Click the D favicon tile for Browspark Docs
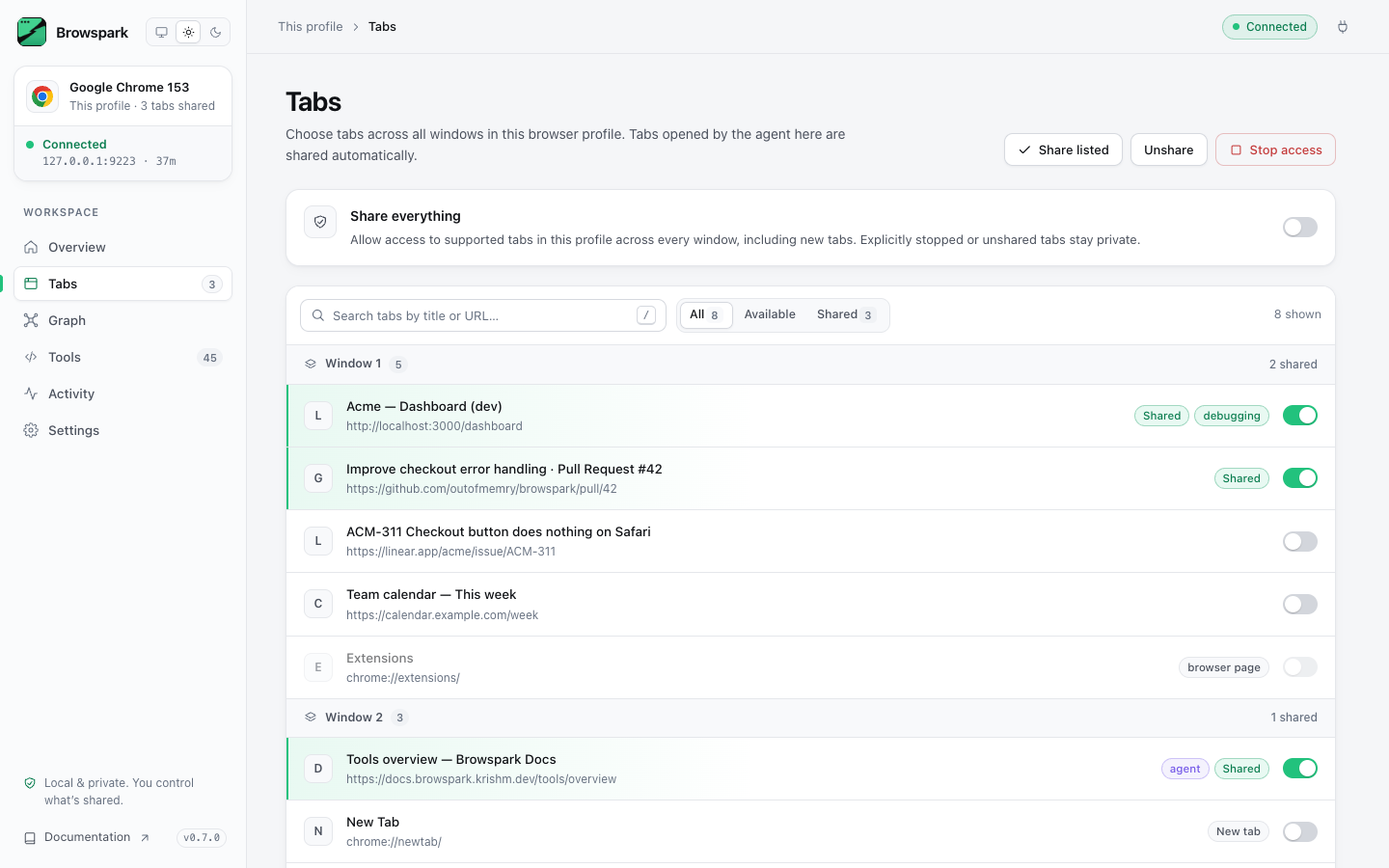This screenshot has width=1389, height=868. [318, 769]
